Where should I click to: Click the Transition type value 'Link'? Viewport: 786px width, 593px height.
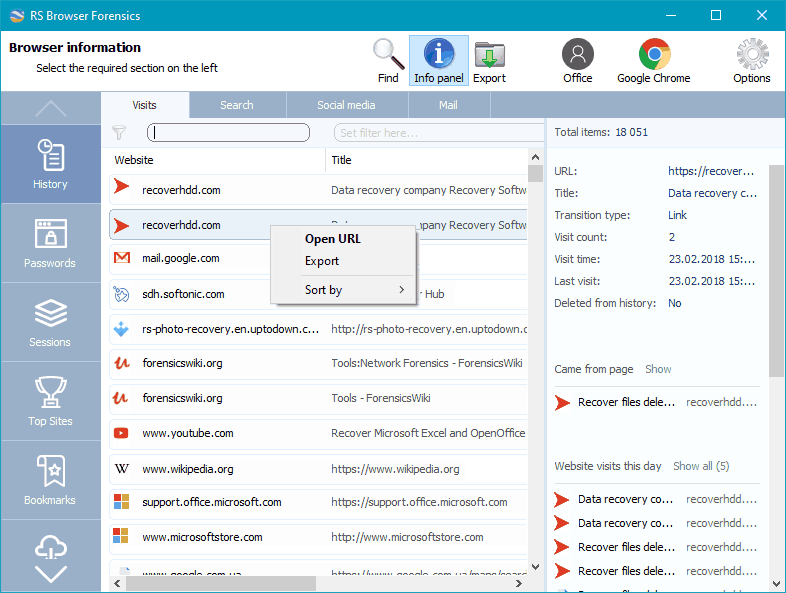[x=677, y=215]
